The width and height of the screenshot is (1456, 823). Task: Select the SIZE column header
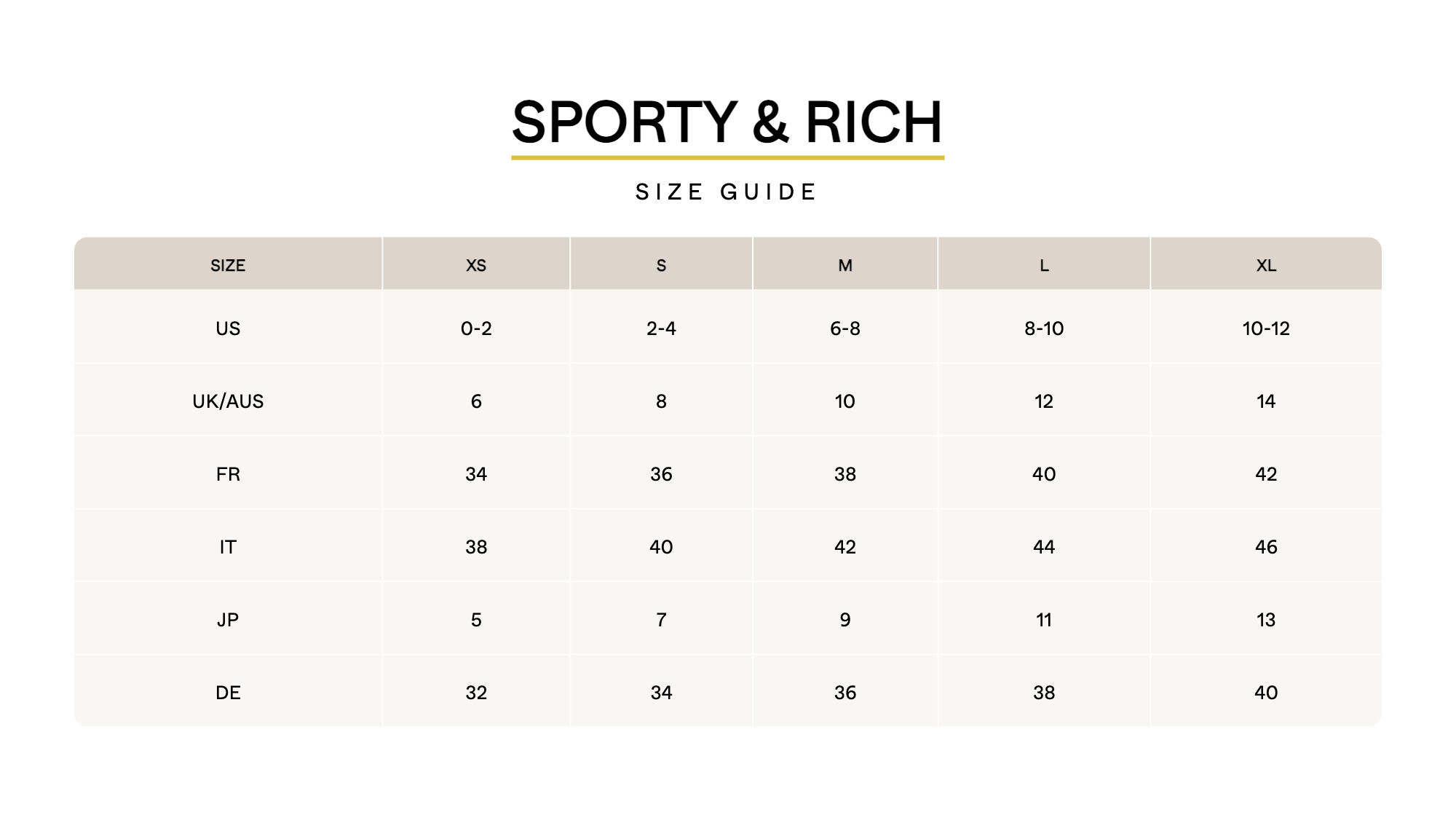point(228,265)
